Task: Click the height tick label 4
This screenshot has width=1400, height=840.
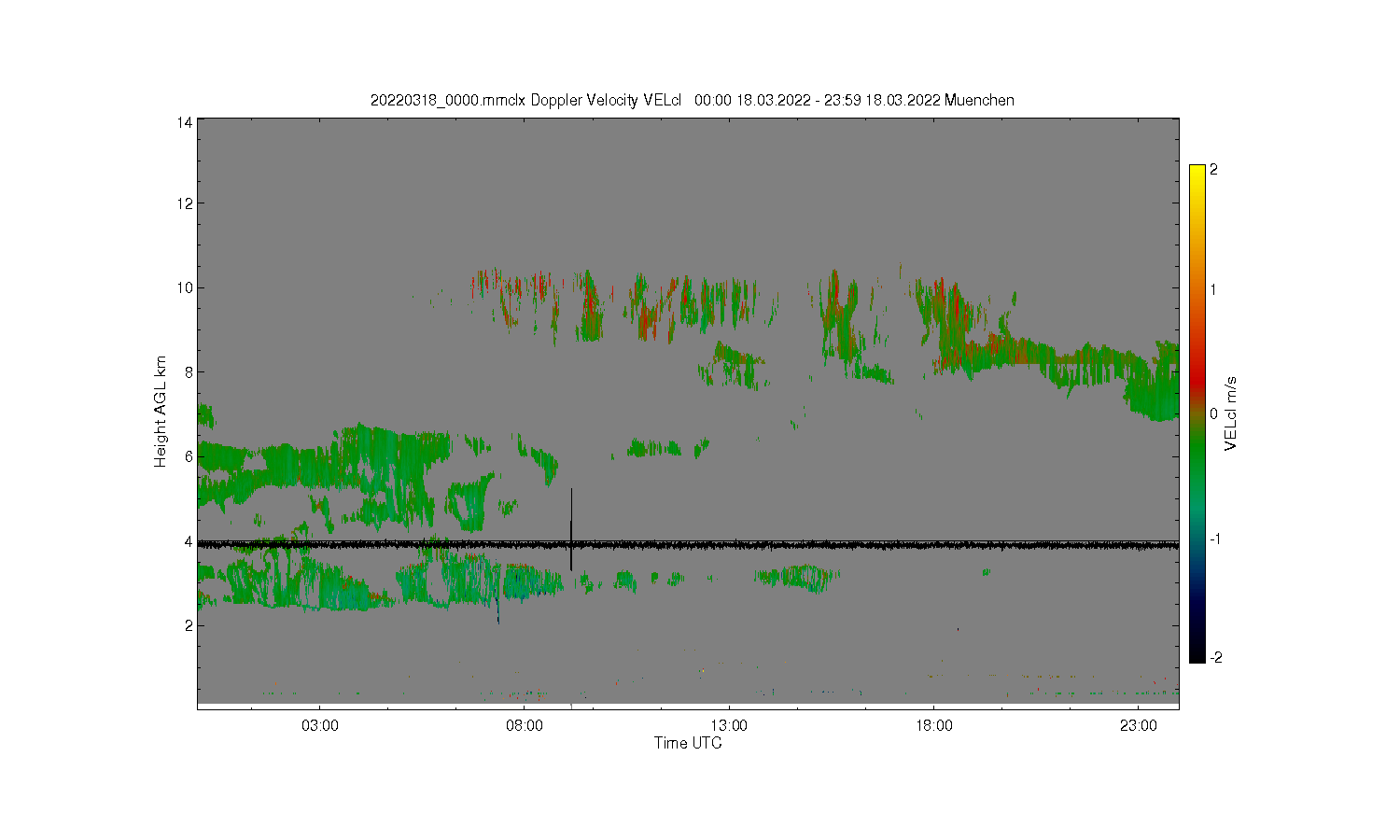Action: [189, 541]
